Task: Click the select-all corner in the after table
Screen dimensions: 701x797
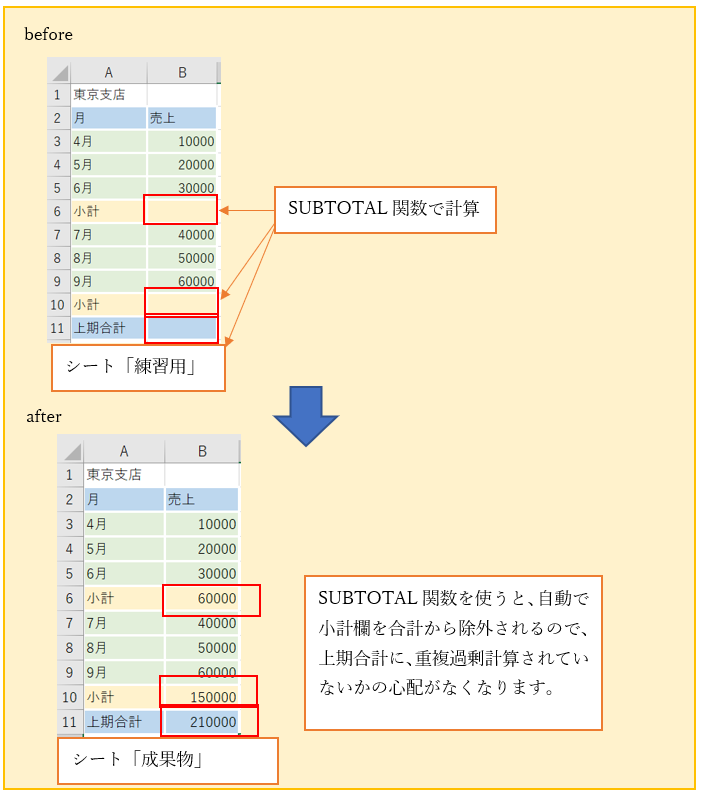Action: pyautogui.click(x=70, y=451)
